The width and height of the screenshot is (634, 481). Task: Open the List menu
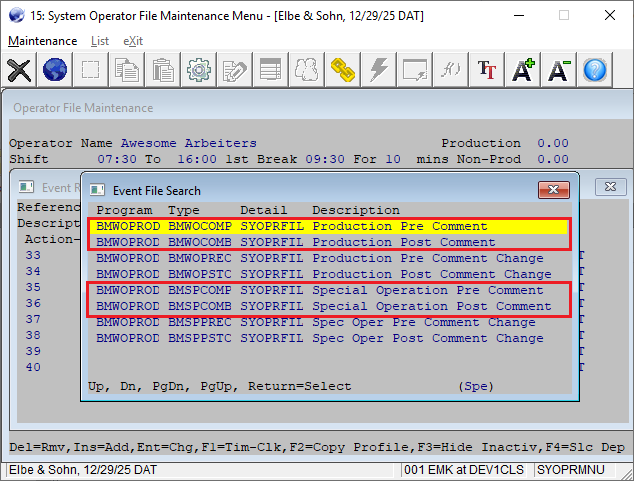(x=100, y=41)
